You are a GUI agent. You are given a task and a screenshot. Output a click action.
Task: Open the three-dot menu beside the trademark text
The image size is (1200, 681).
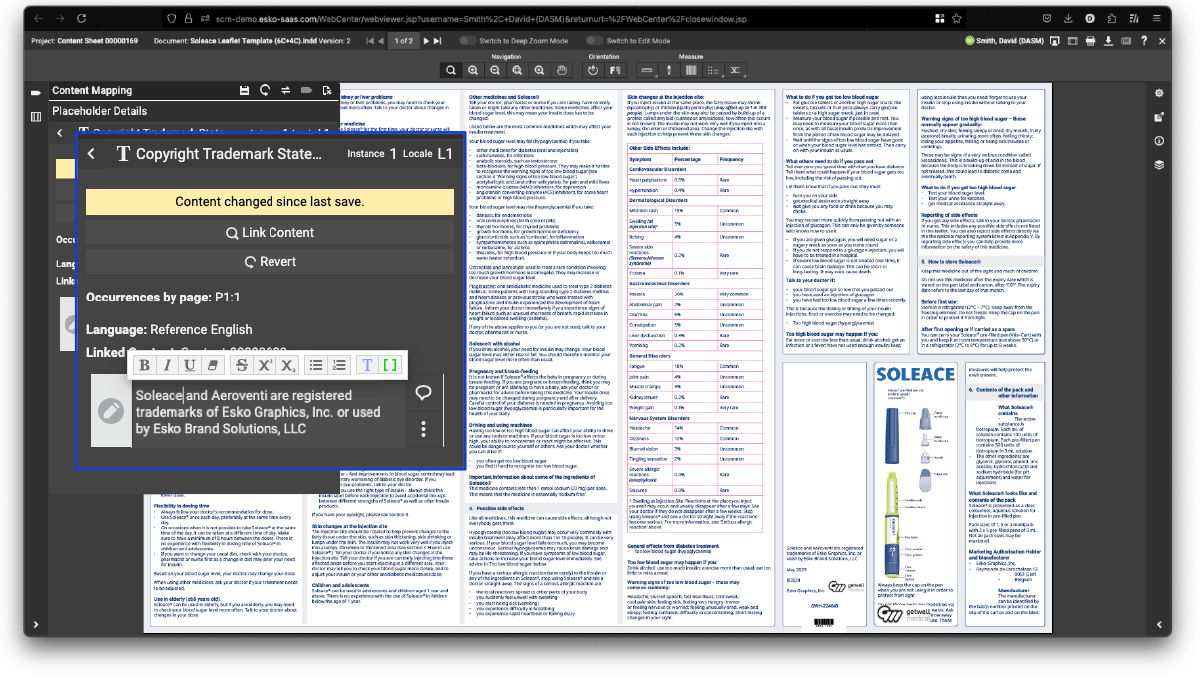[424, 429]
